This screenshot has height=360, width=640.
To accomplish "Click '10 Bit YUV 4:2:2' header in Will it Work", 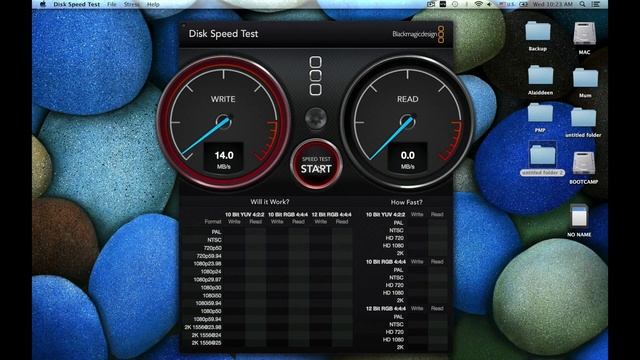I will [244, 214].
